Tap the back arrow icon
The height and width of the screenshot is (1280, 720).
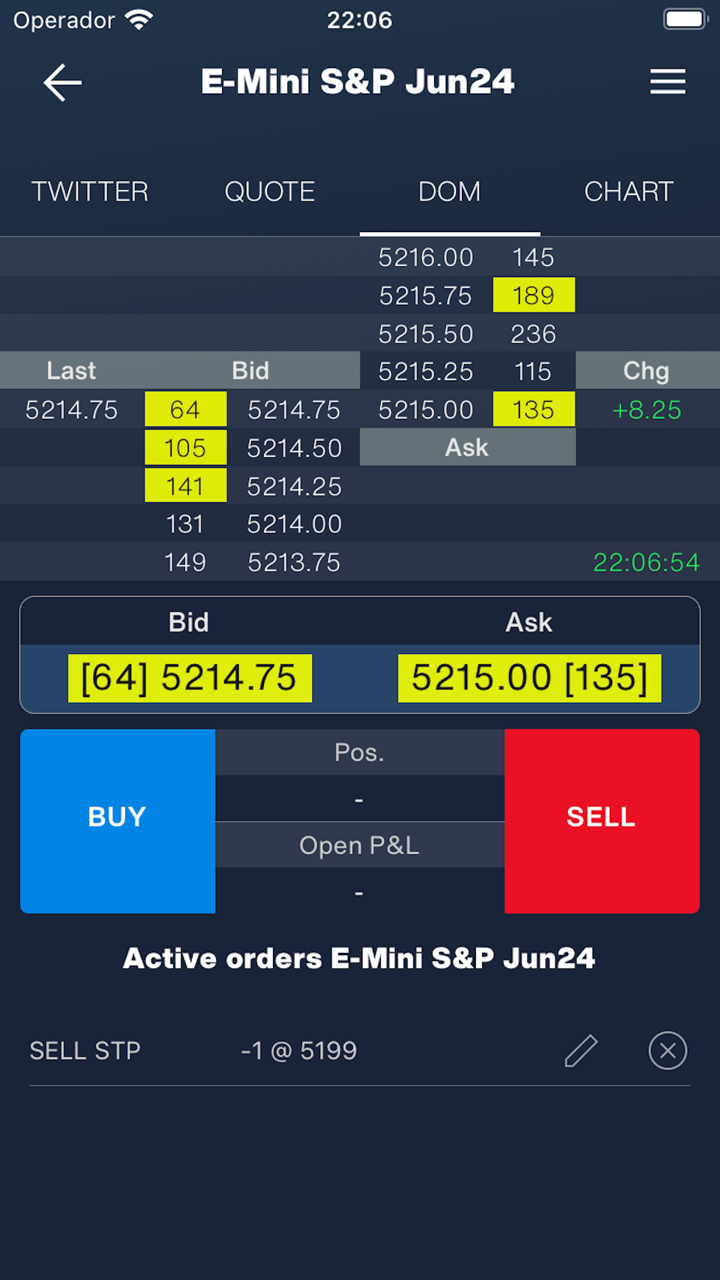pyautogui.click(x=62, y=82)
